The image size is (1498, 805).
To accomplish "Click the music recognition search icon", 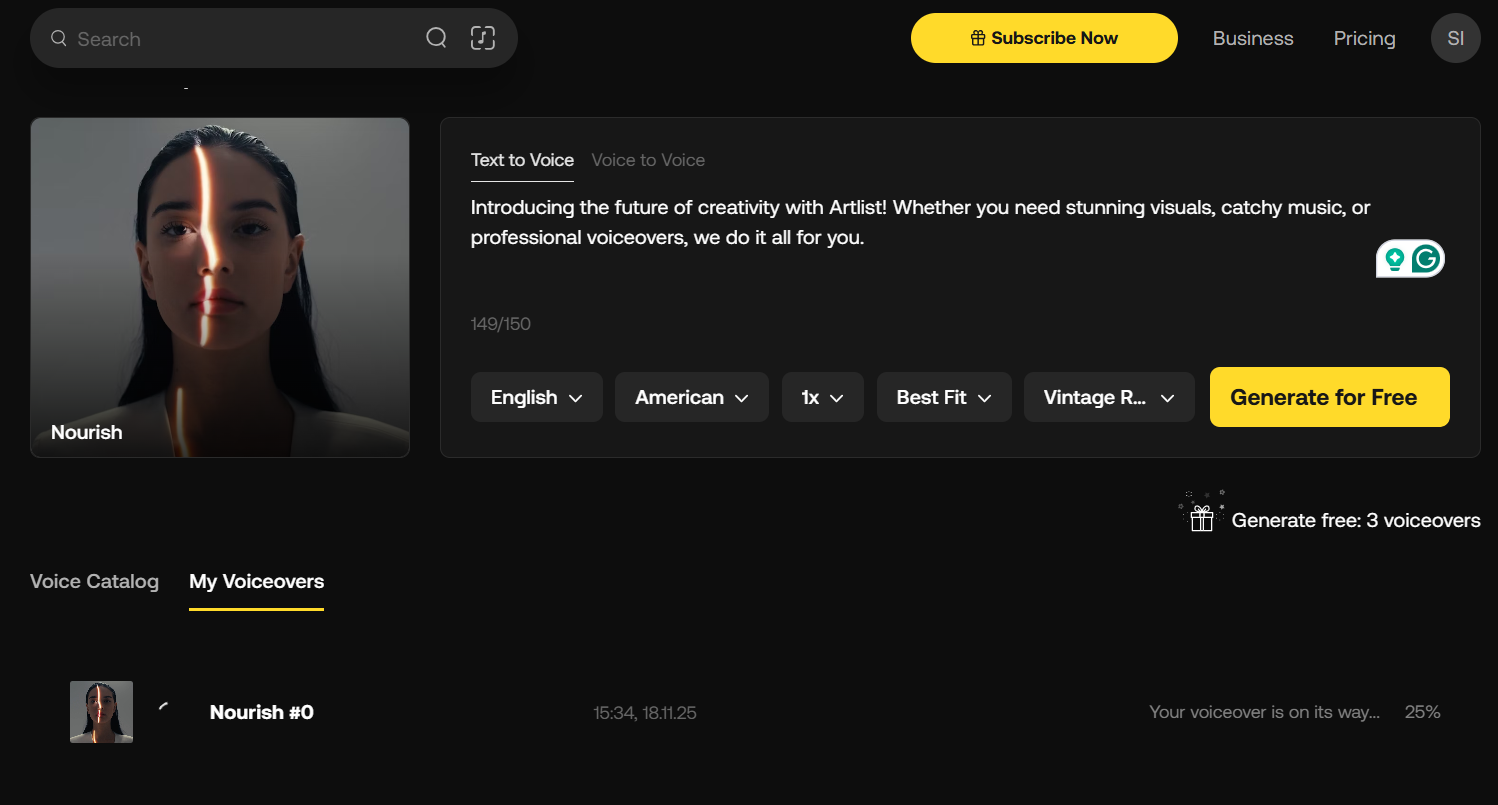I will pyautogui.click(x=483, y=38).
